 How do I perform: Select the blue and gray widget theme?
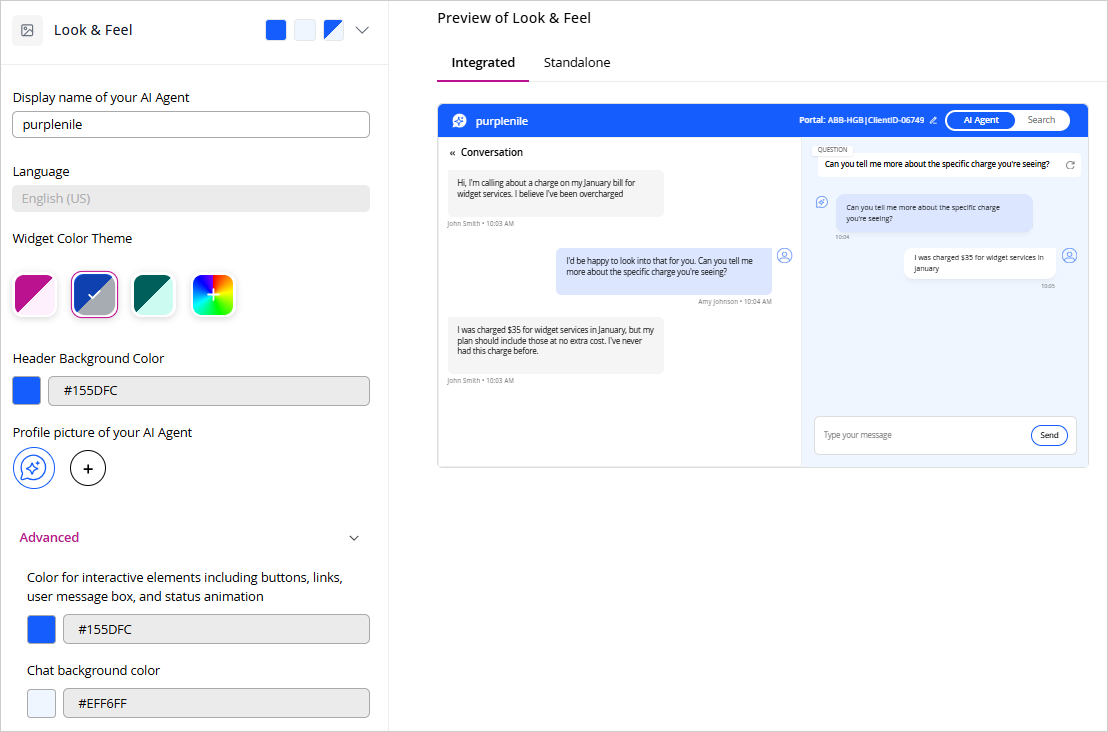[95, 295]
